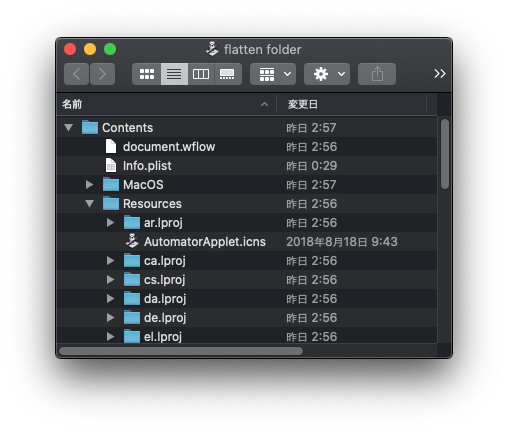The height and width of the screenshot is (432, 508).
Task: Switch to column view
Action: pyautogui.click(x=201, y=74)
